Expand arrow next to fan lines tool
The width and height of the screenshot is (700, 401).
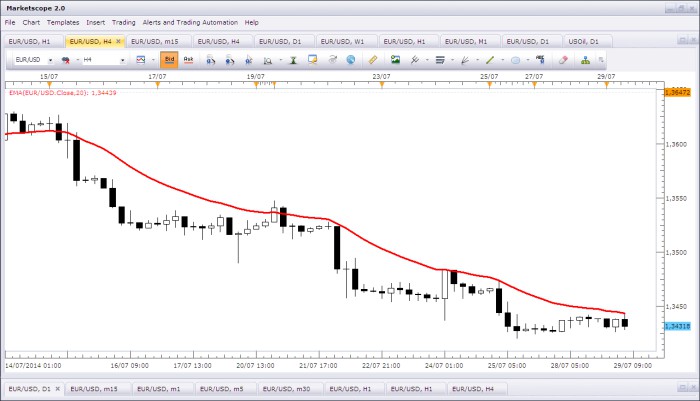click(477, 60)
